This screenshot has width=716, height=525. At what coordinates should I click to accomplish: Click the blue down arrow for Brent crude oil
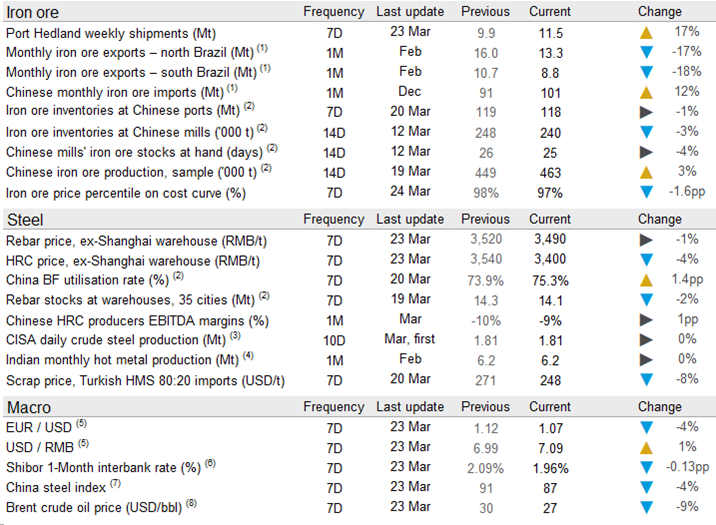(646, 507)
